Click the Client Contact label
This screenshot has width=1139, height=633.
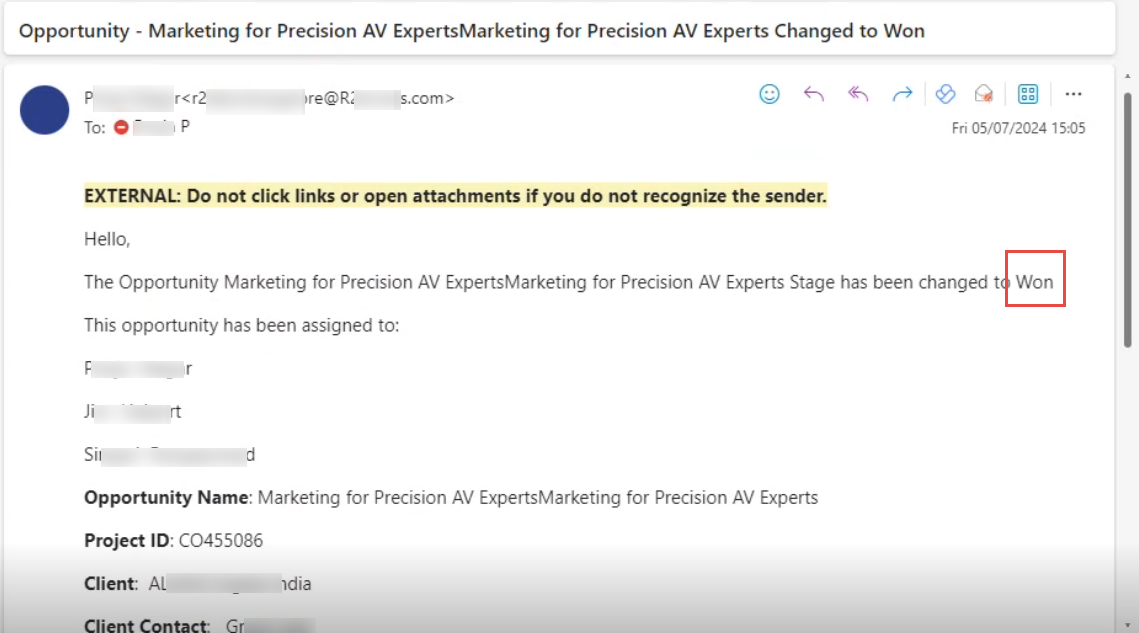[146, 626]
